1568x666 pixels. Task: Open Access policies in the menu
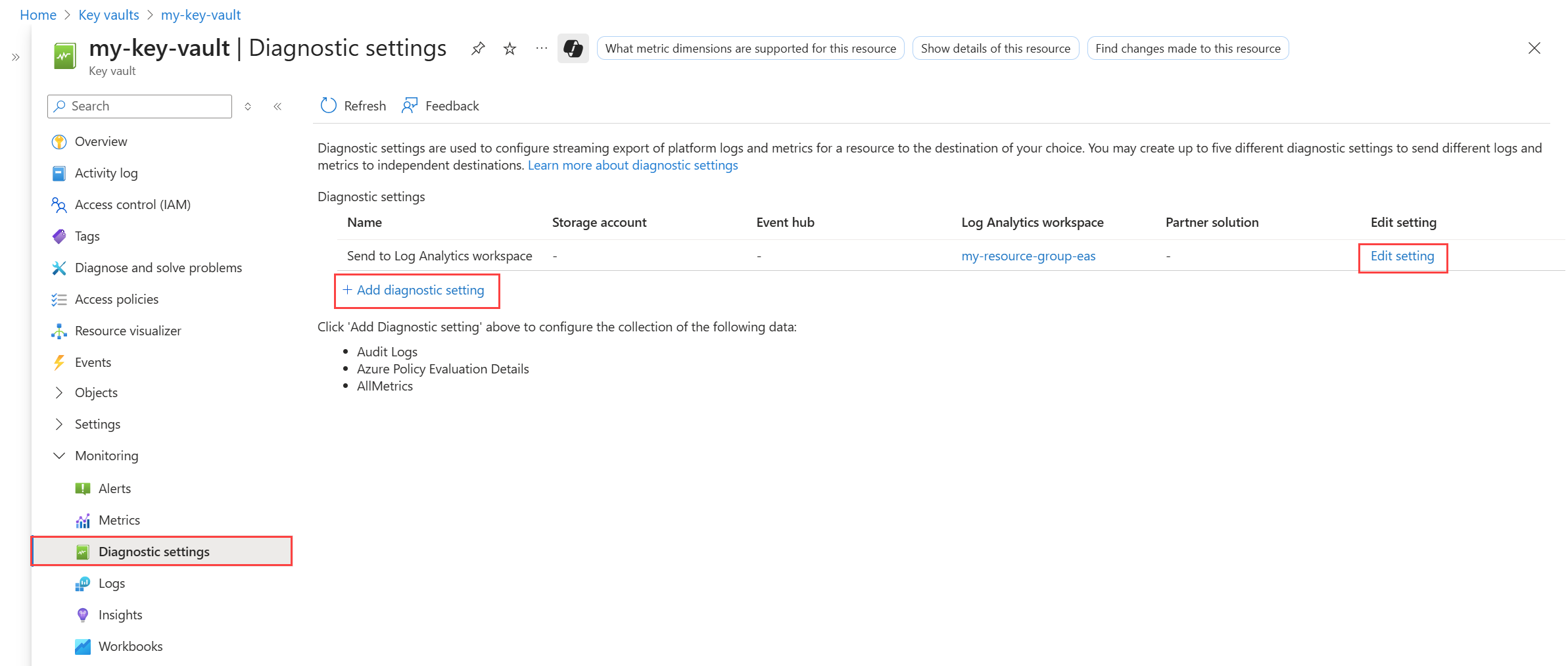pos(116,299)
